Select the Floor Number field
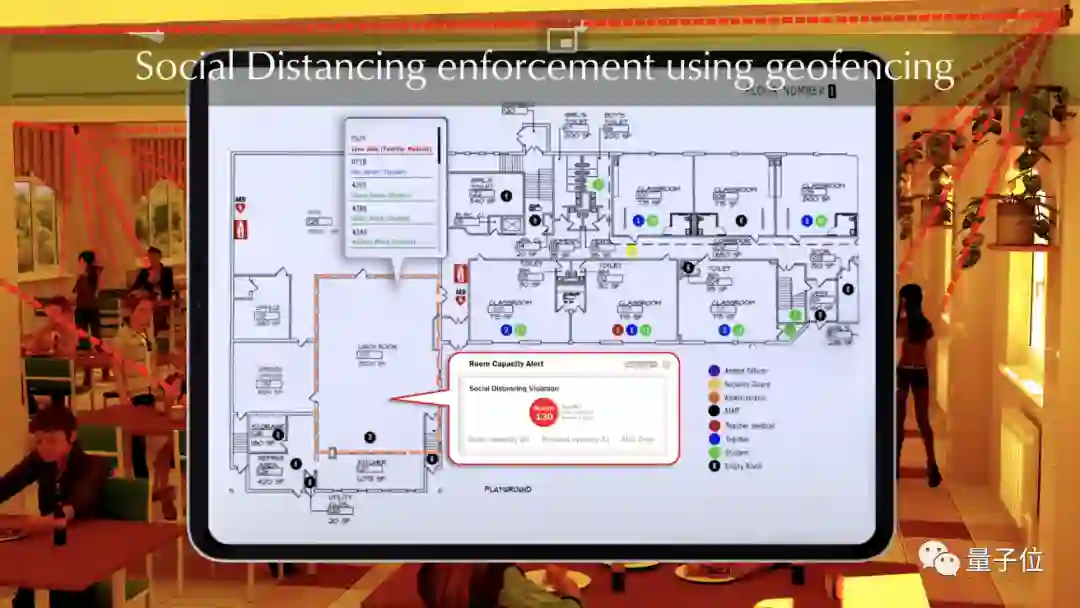 832,91
